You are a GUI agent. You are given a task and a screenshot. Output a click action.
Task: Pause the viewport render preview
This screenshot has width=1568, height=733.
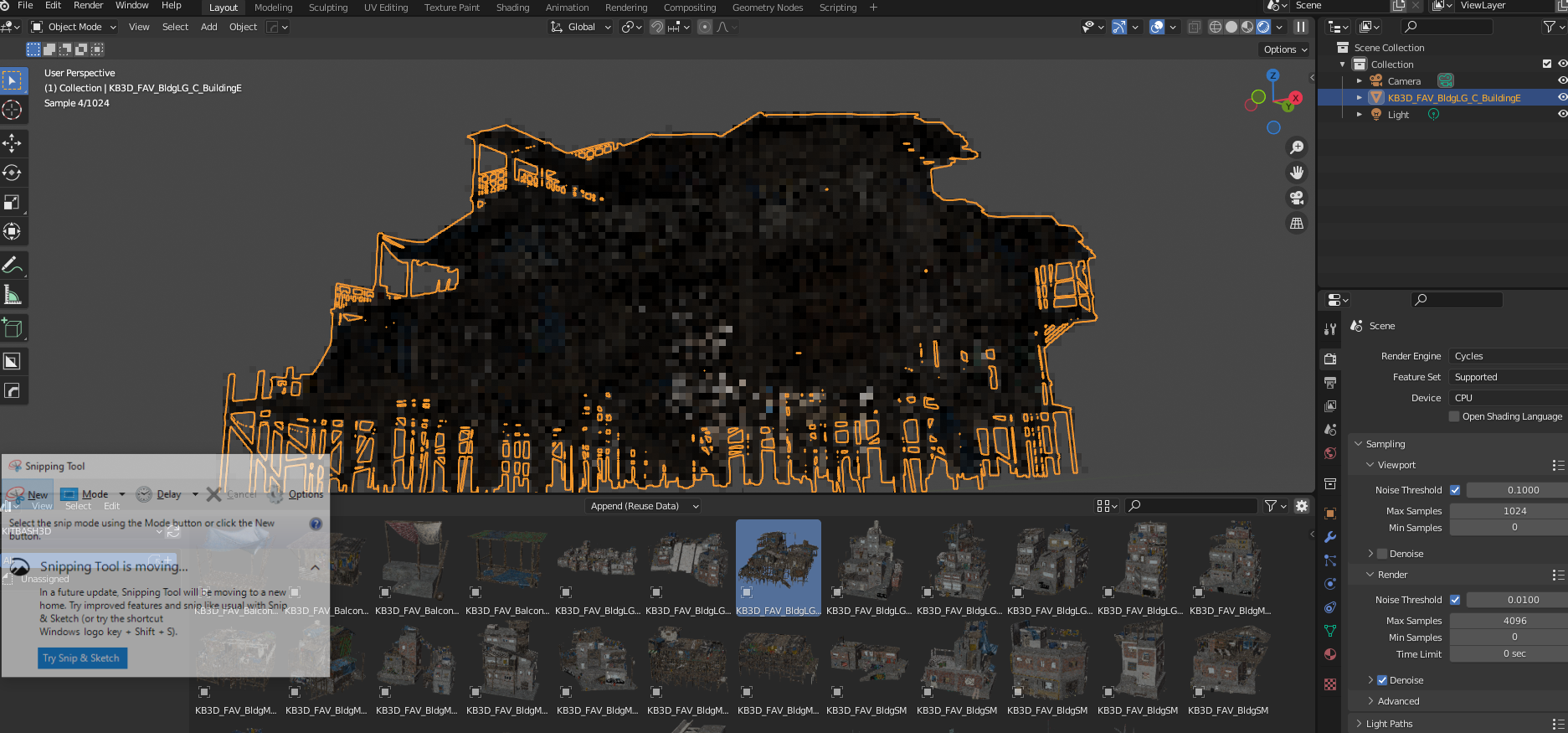(x=1301, y=27)
